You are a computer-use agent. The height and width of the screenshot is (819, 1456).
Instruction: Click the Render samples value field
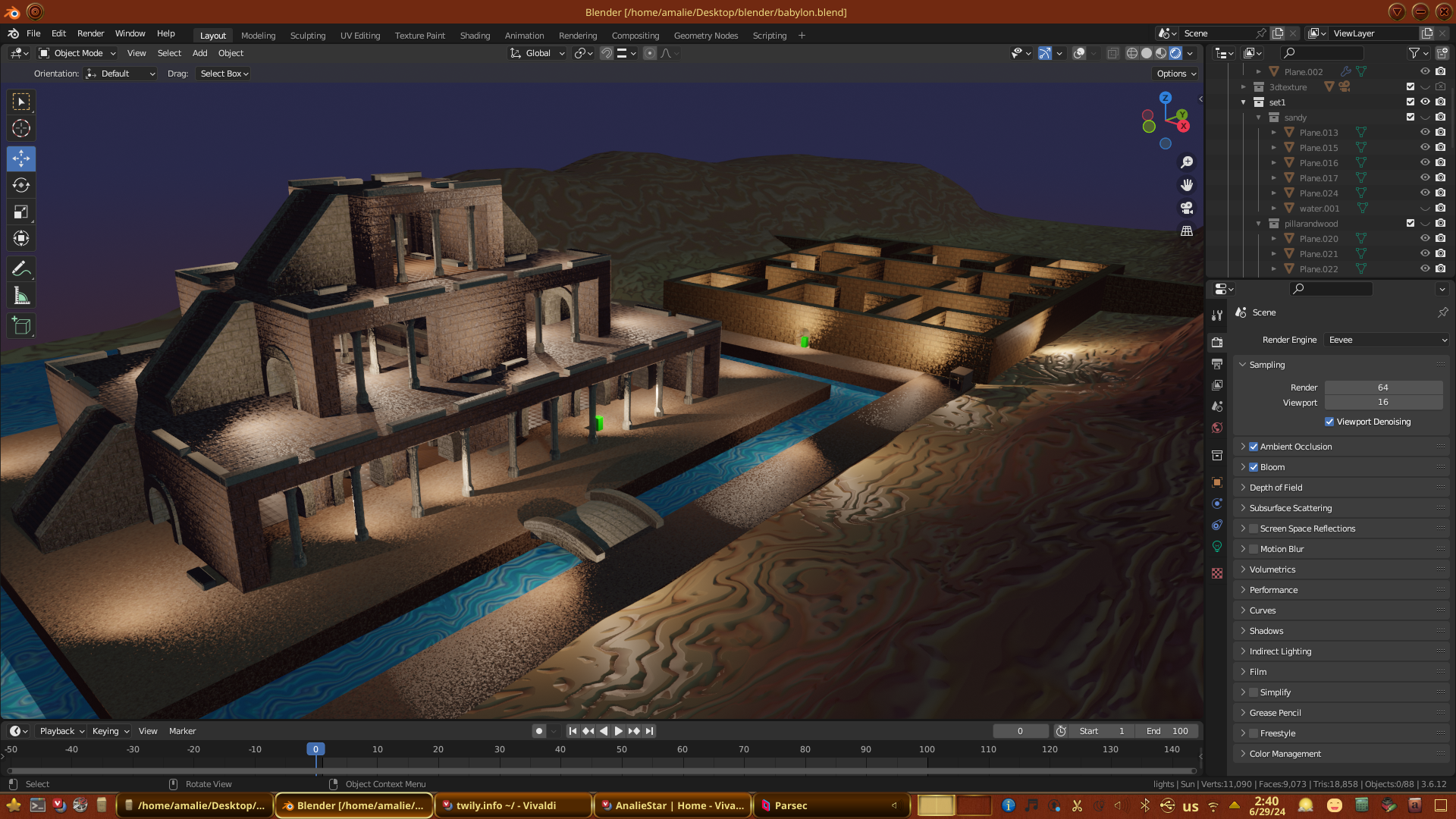coord(1382,388)
